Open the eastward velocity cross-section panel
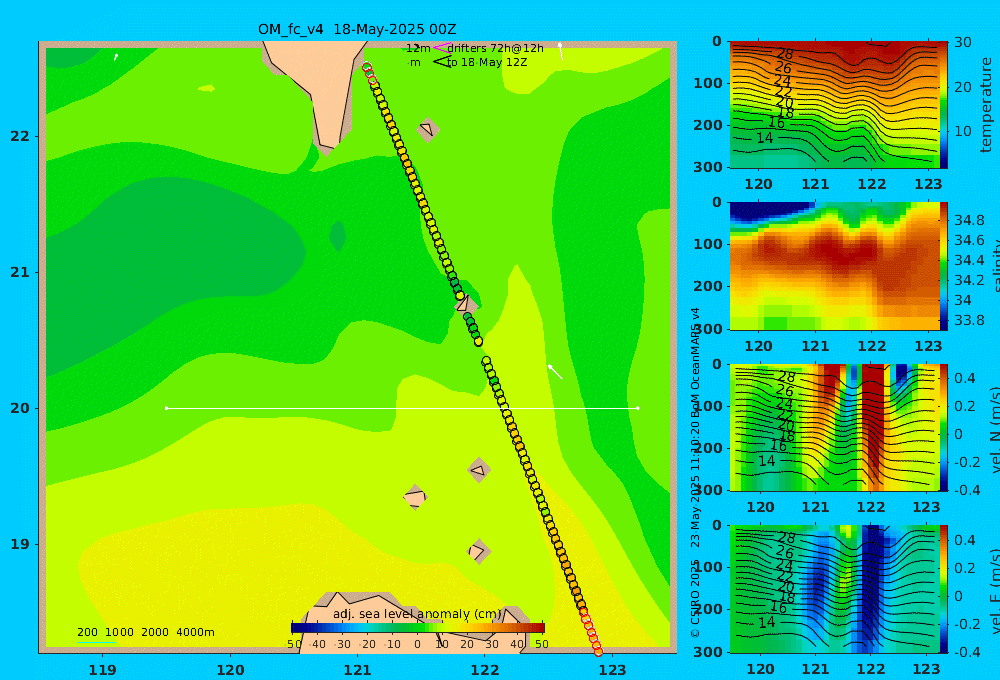The image size is (1000, 680). point(834,589)
